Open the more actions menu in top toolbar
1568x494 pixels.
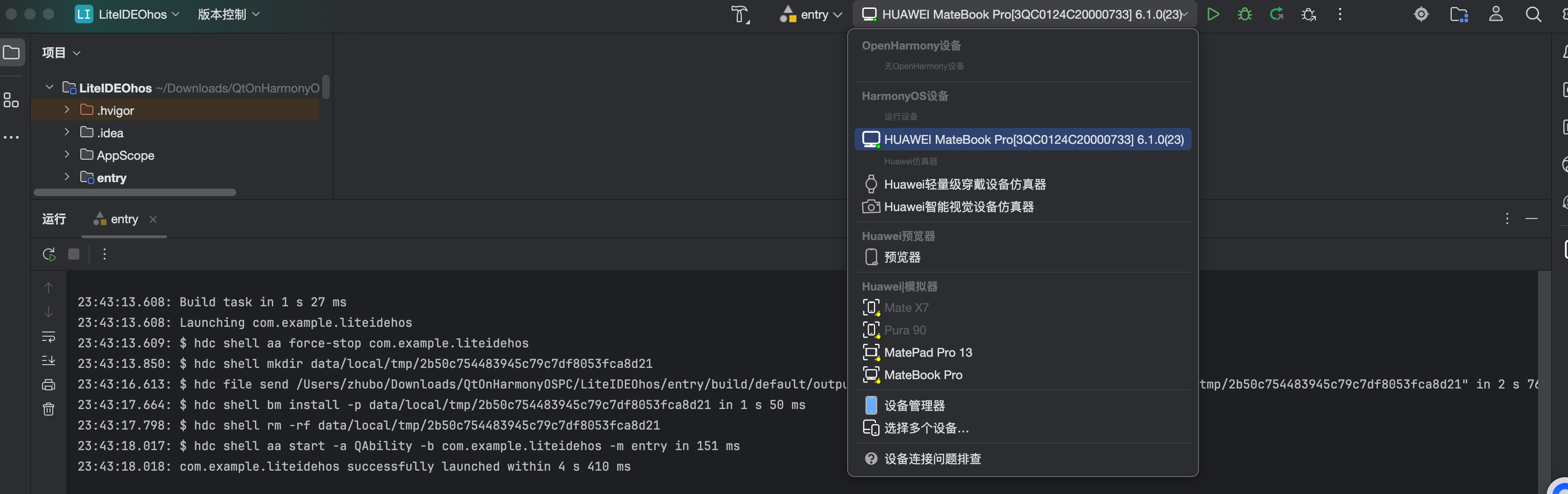[x=1340, y=14]
